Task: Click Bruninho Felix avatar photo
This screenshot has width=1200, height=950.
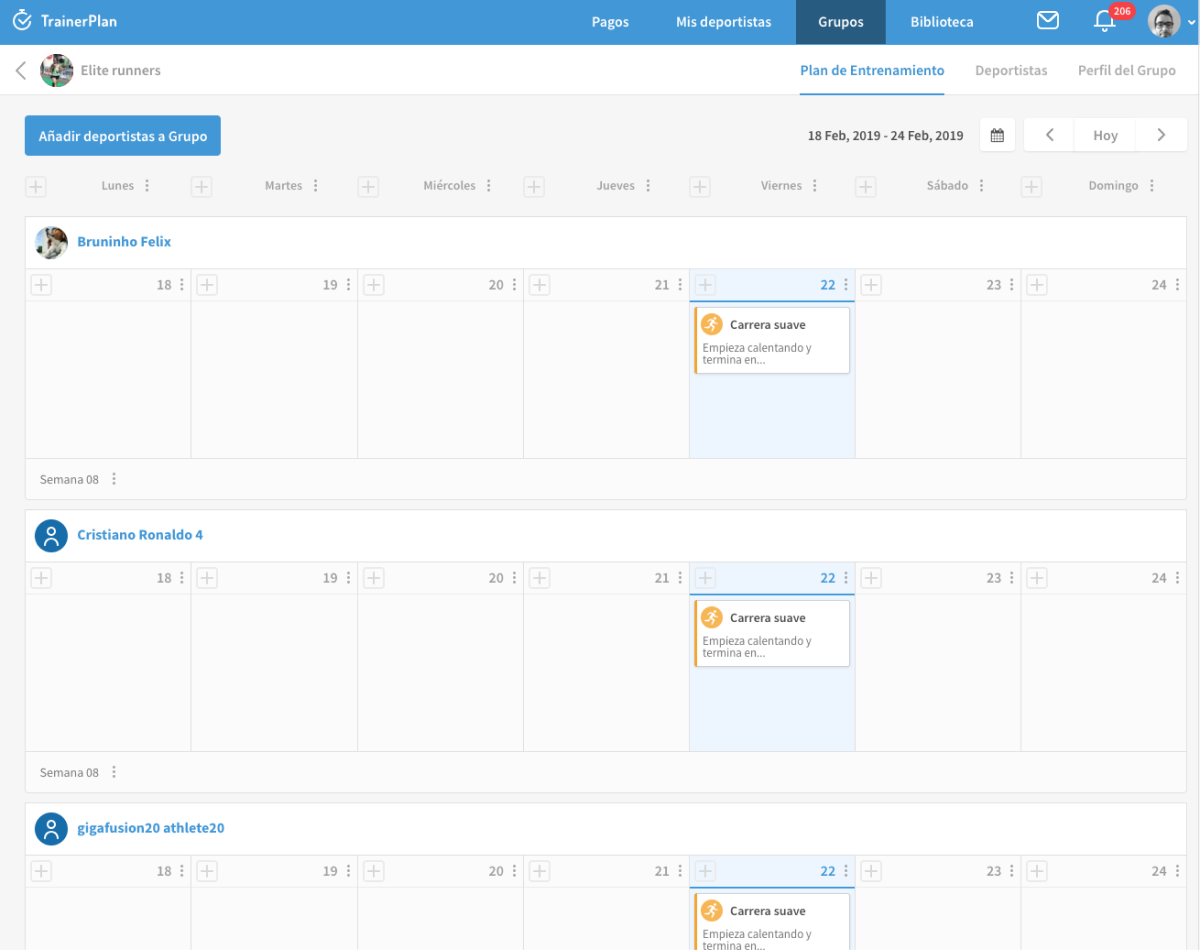Action: tap(51, 242)
